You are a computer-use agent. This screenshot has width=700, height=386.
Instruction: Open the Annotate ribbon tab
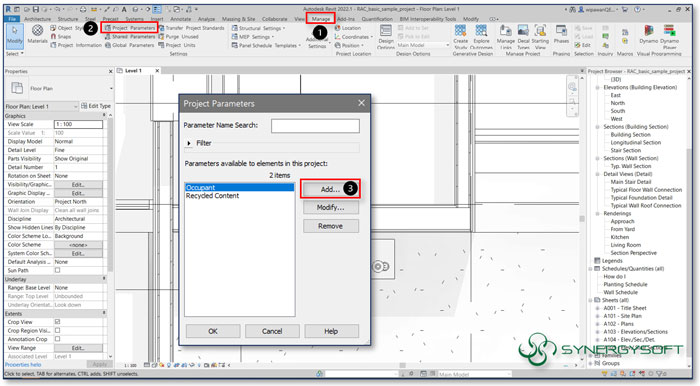click(x=180, y=19)
